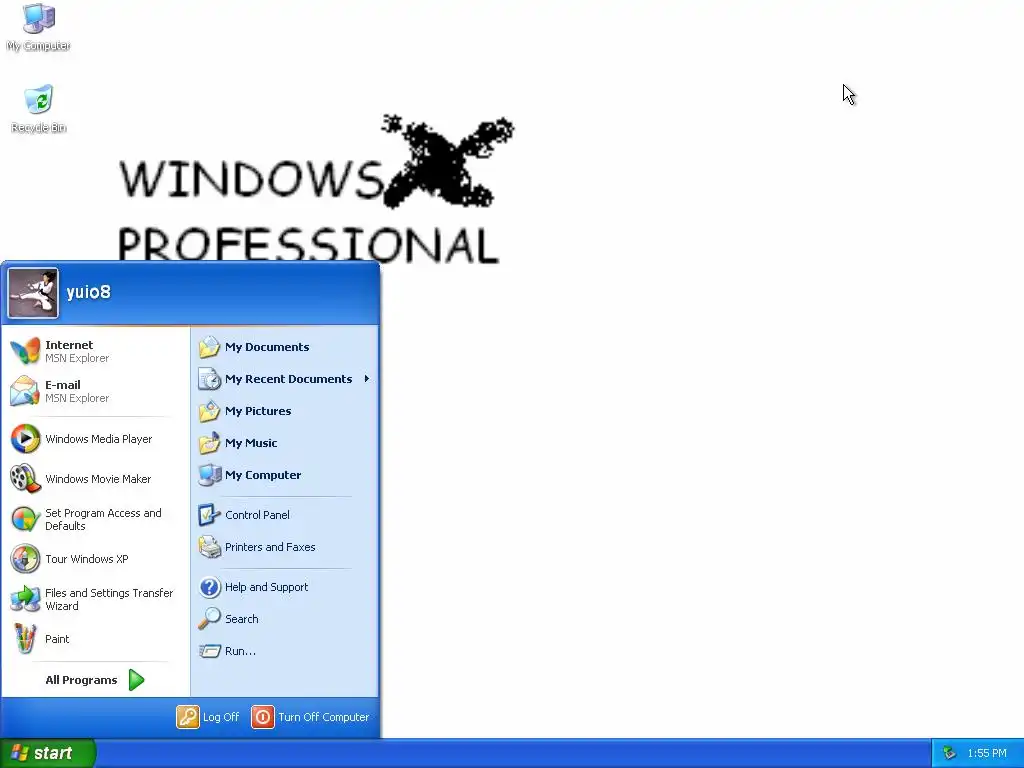Click the Run... text label

pos(240,651)
